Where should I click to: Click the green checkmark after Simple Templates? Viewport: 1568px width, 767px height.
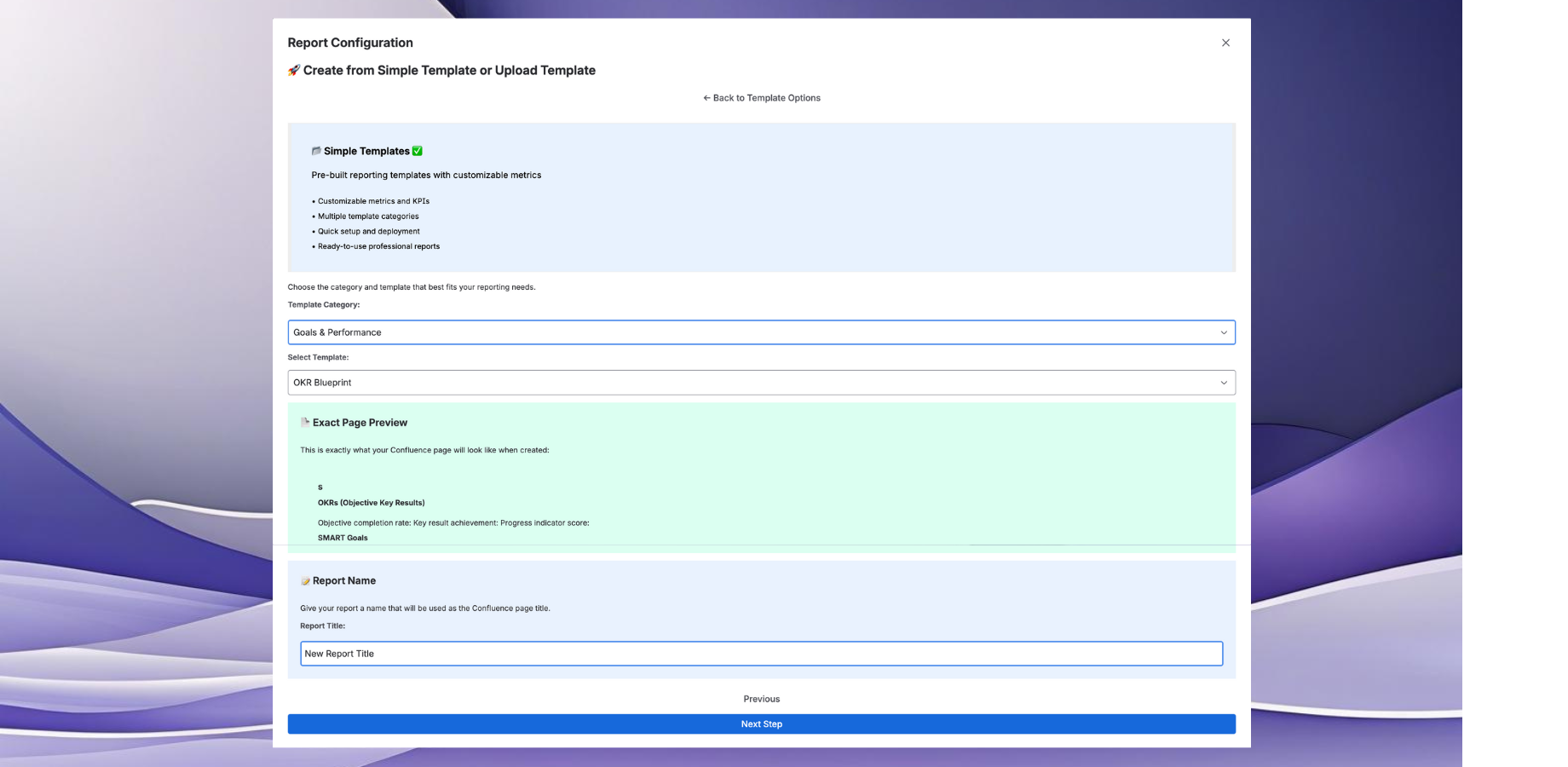(x=418, y=151)
